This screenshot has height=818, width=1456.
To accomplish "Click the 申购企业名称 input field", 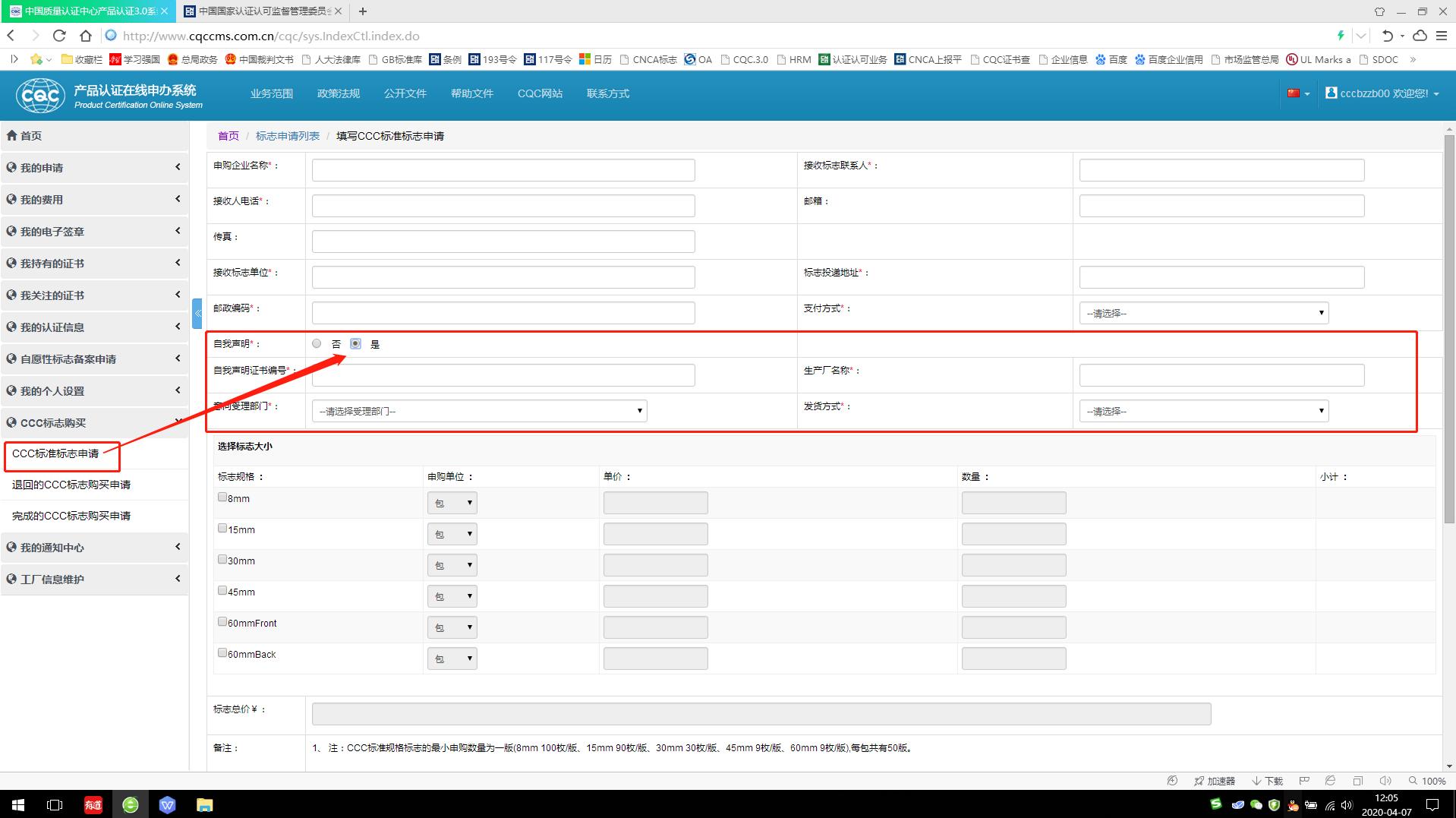I will point(503,170).
